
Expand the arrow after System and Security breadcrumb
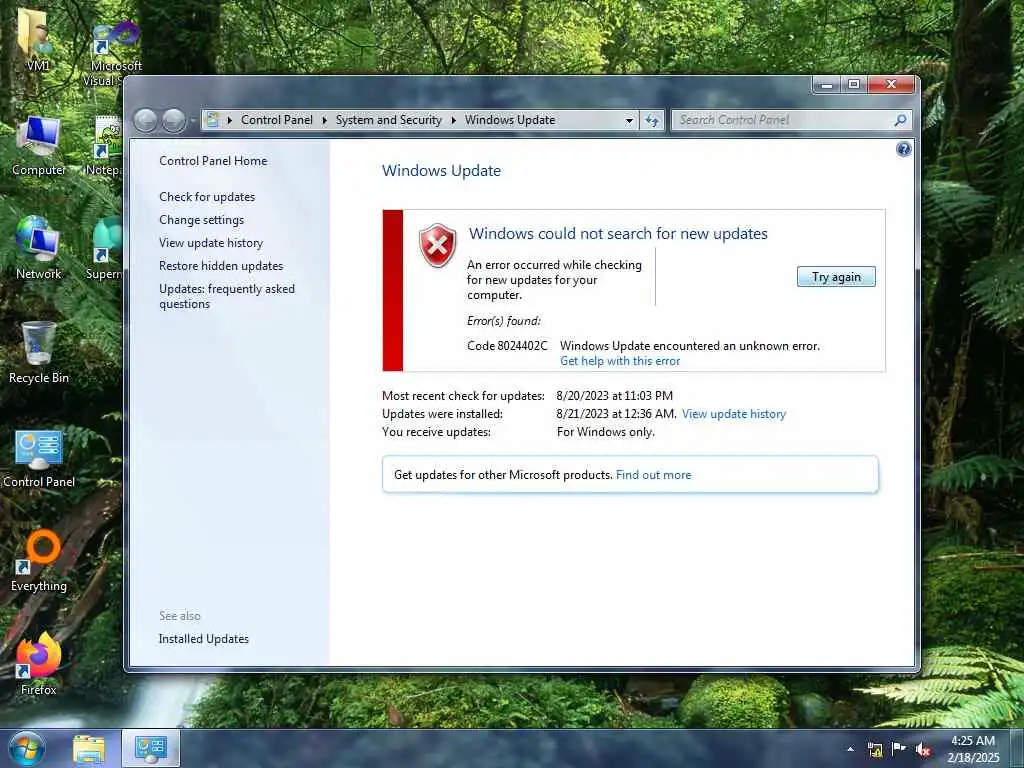(453, 120)
